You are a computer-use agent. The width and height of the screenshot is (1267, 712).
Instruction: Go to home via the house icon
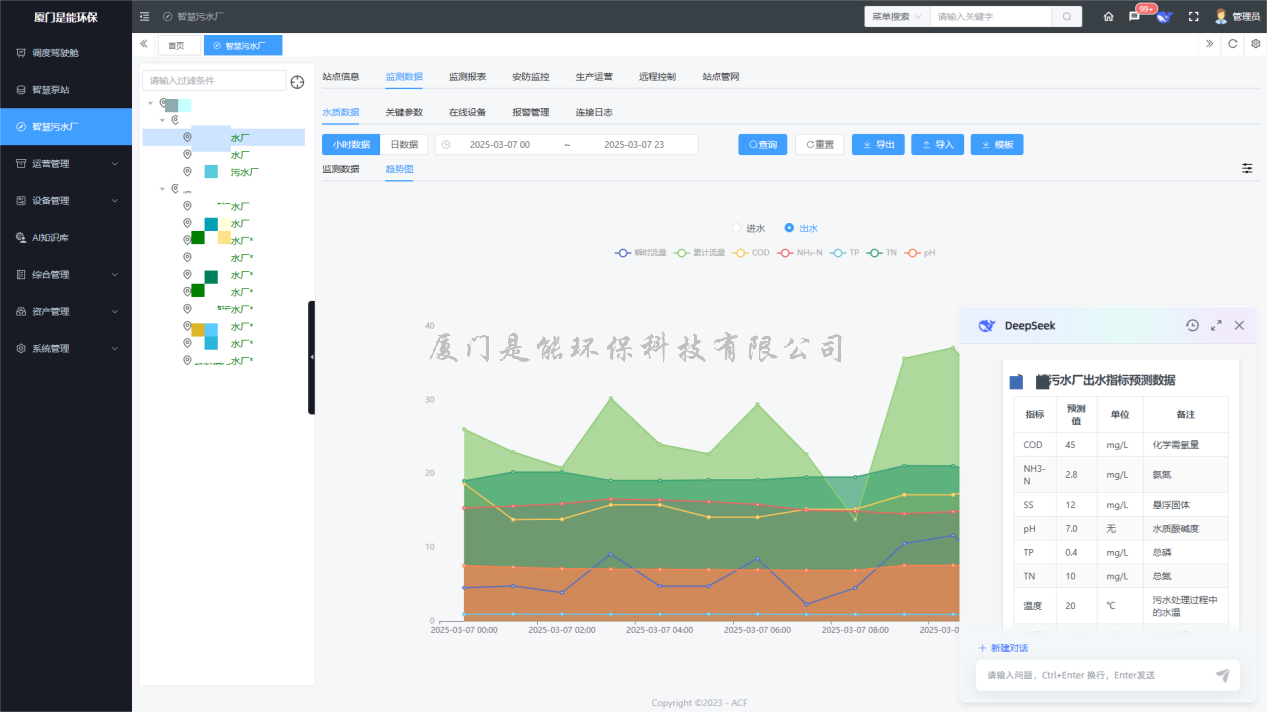1108,16
